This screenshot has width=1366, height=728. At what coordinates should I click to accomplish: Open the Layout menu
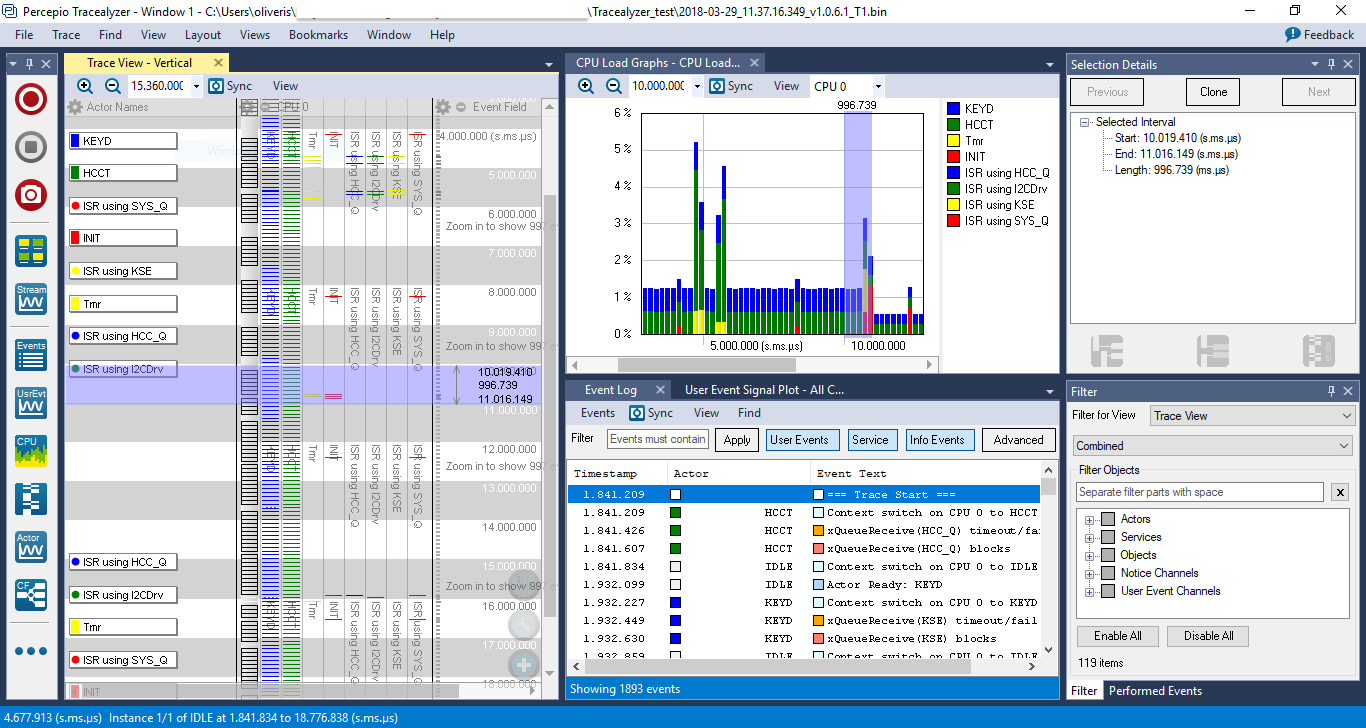(203, 35)
